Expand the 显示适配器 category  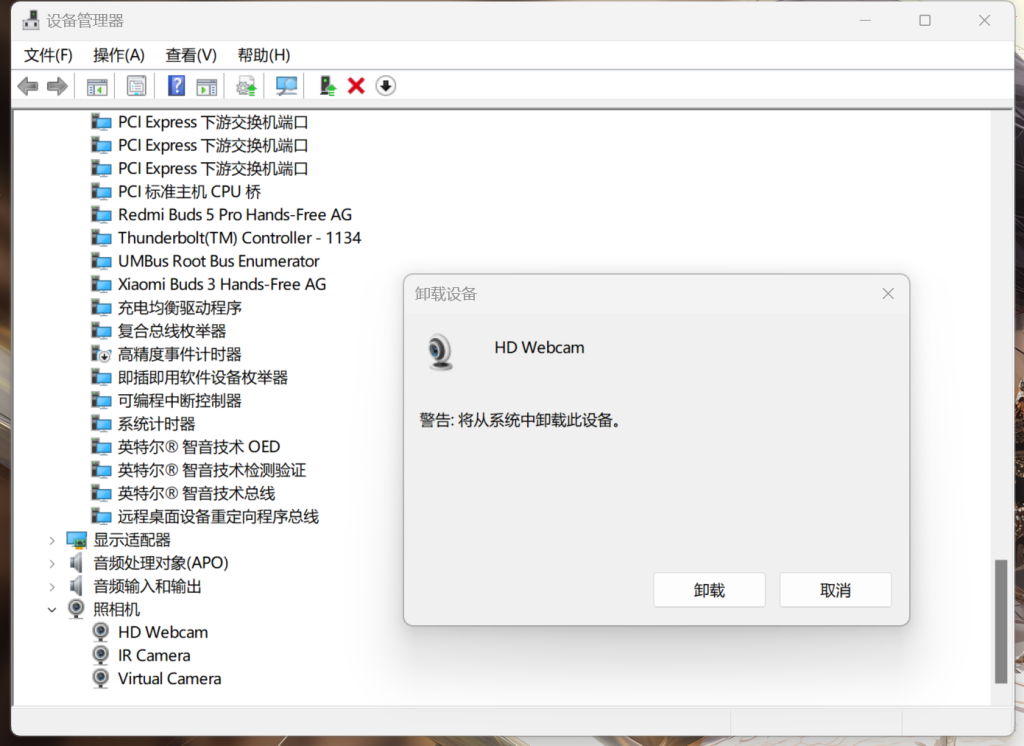coord(52,540)
